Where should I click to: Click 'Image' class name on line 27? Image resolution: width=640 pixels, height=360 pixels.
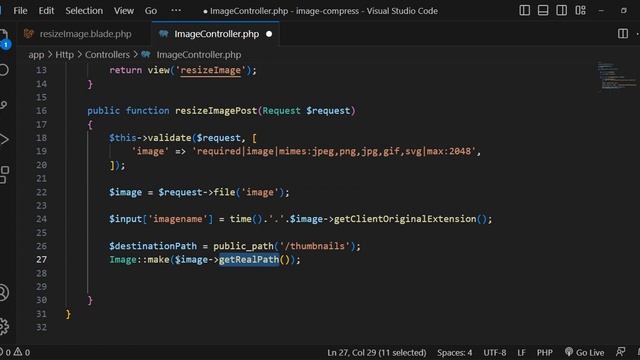point(122,260)
